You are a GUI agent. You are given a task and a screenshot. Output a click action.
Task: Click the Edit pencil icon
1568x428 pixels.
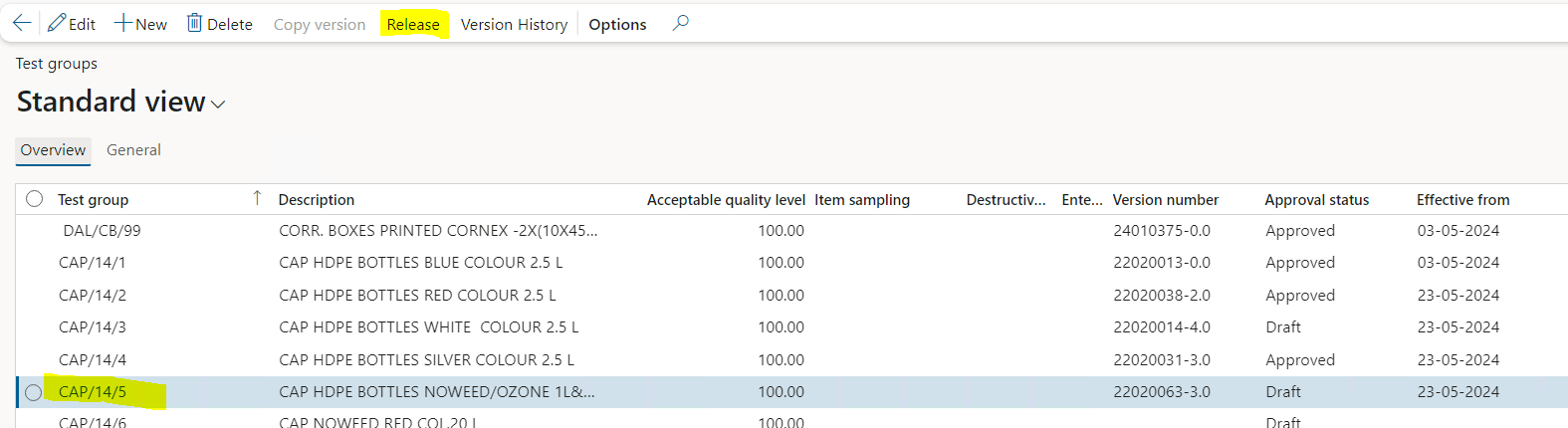[57, 23]
